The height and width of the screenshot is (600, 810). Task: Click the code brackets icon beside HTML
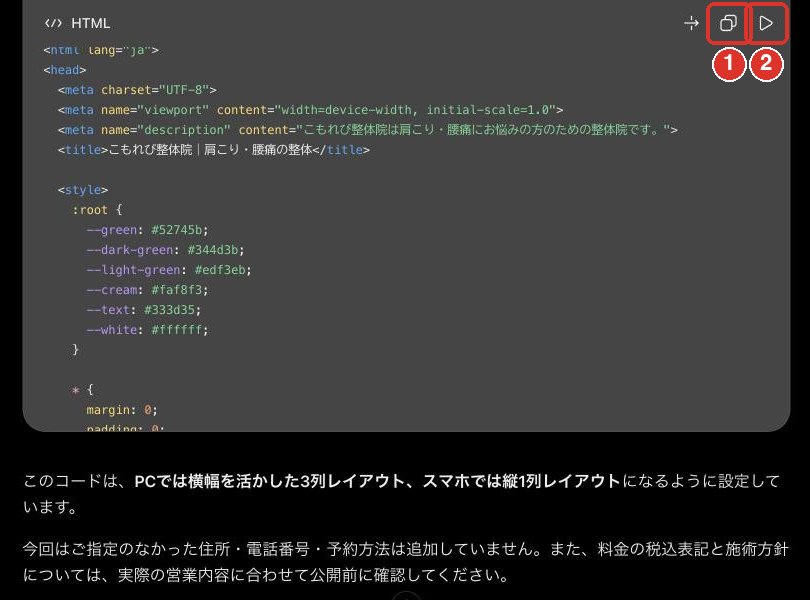coord(53,23)
